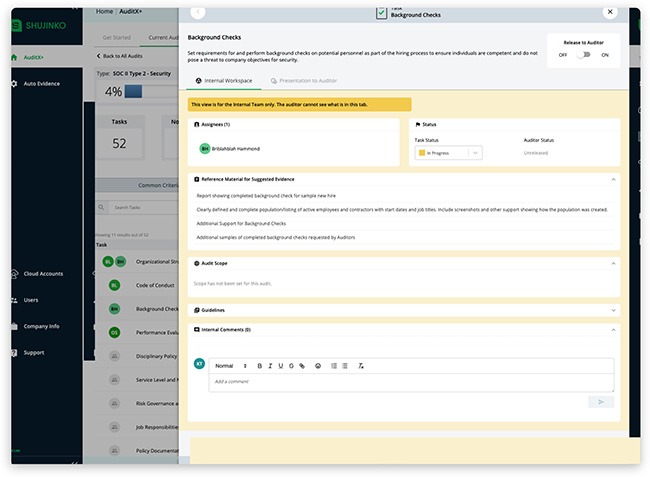Viewport: 650px width, 477px height.
Task: Click the back arrow in task panel
Action: pyautogui.click(x=197, y=11)
